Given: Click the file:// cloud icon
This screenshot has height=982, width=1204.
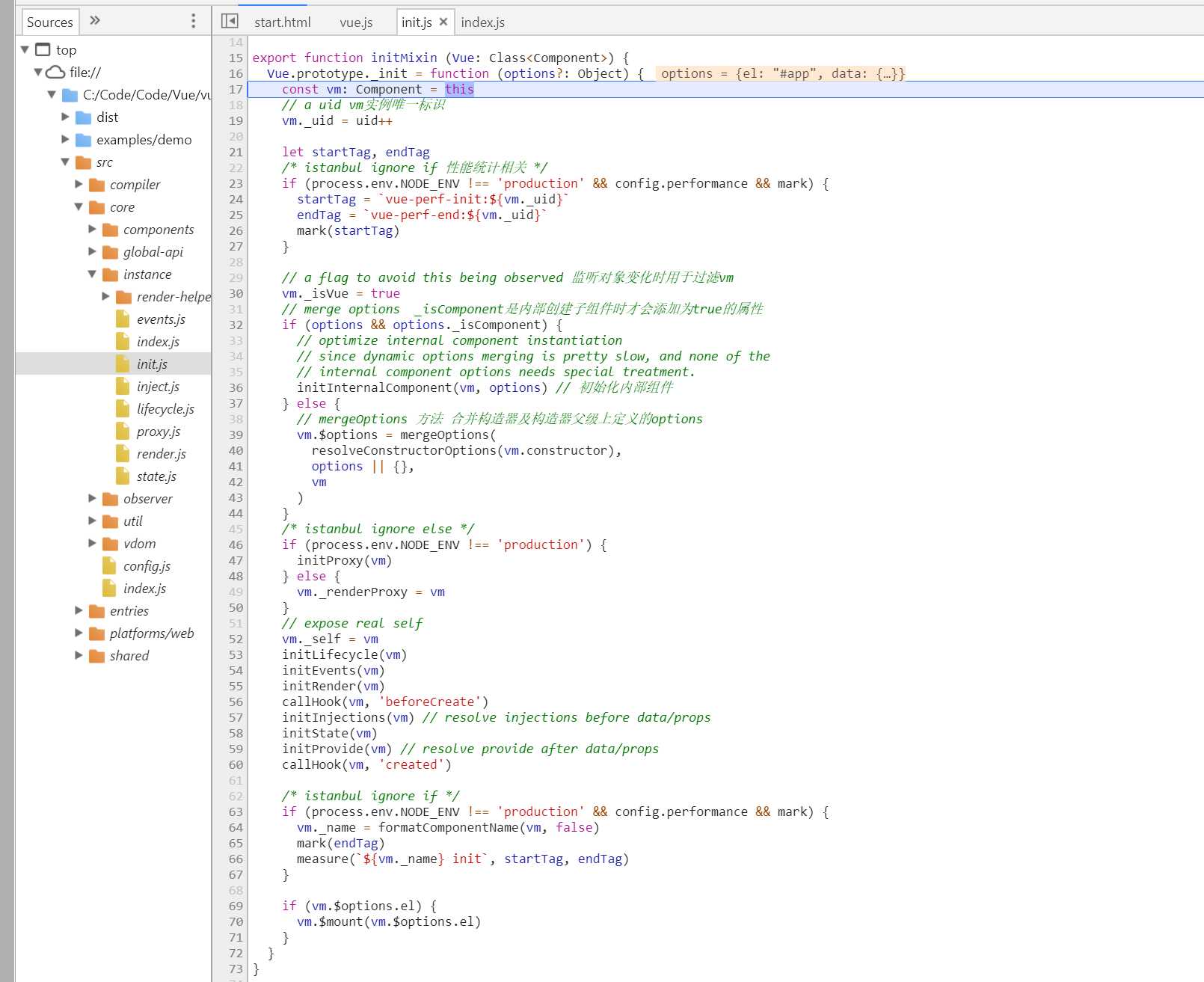Looking at the screenshot, I should (x=56, y=72).
